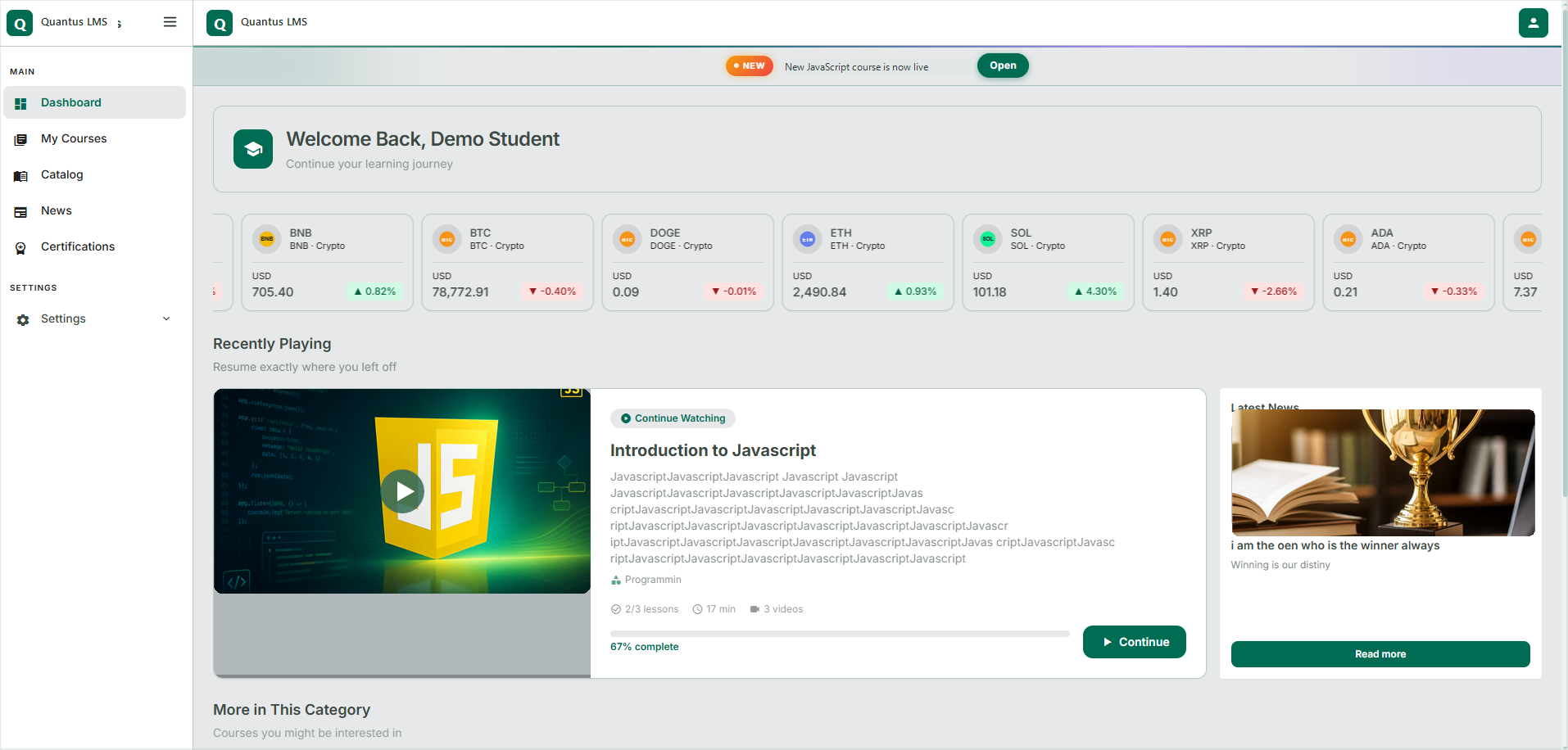Click the Open button in announcement banner
The image size is (1568, 750).
[1003, 66]
